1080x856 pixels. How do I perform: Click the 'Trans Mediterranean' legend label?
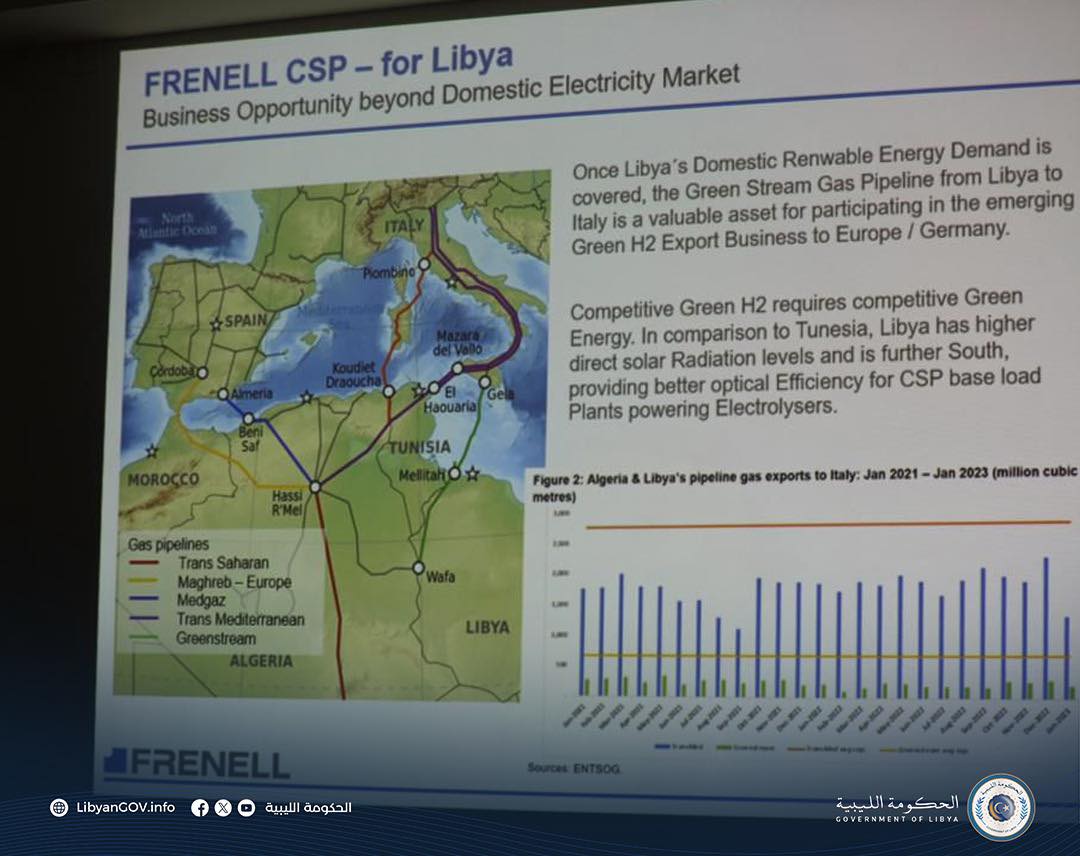240,619
